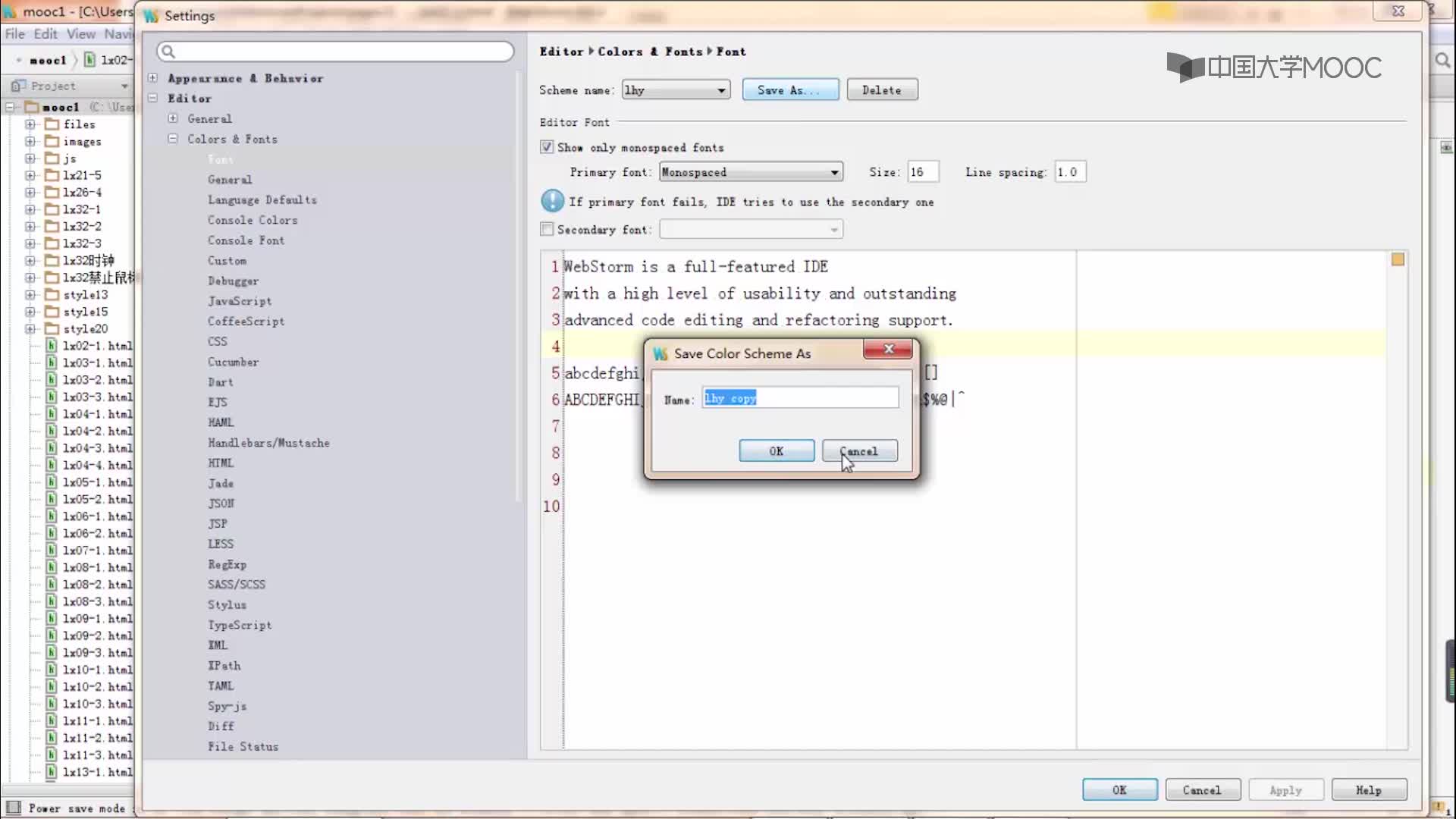Enable the Secondary font checkbox
The image size is (1456, 819).
tap(547, 229)
